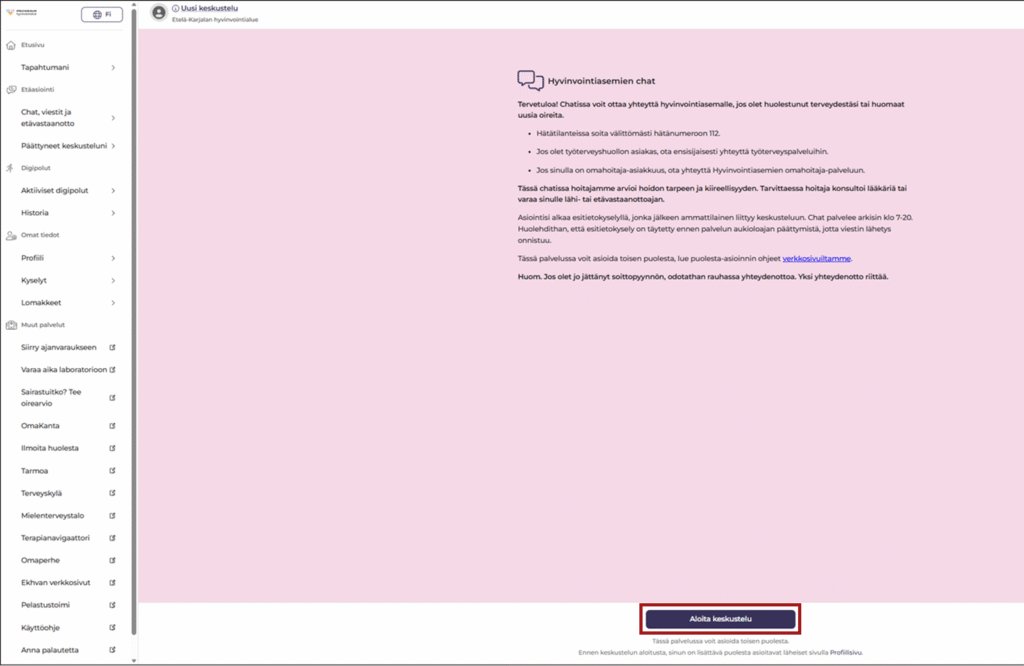Select Historia in the sidebar
The width and height of the screenshot is (1024, 666).
(x=35, y=213)
